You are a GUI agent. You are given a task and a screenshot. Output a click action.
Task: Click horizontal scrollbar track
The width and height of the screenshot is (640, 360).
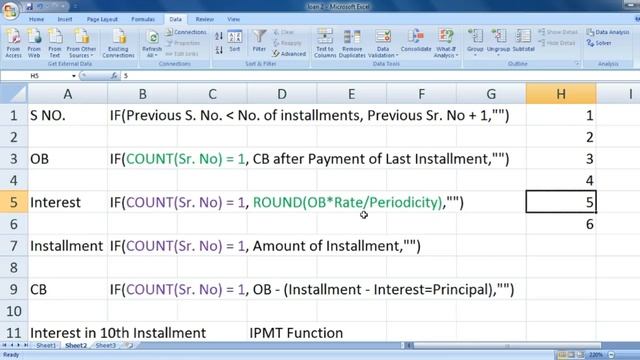coord(506,345)
